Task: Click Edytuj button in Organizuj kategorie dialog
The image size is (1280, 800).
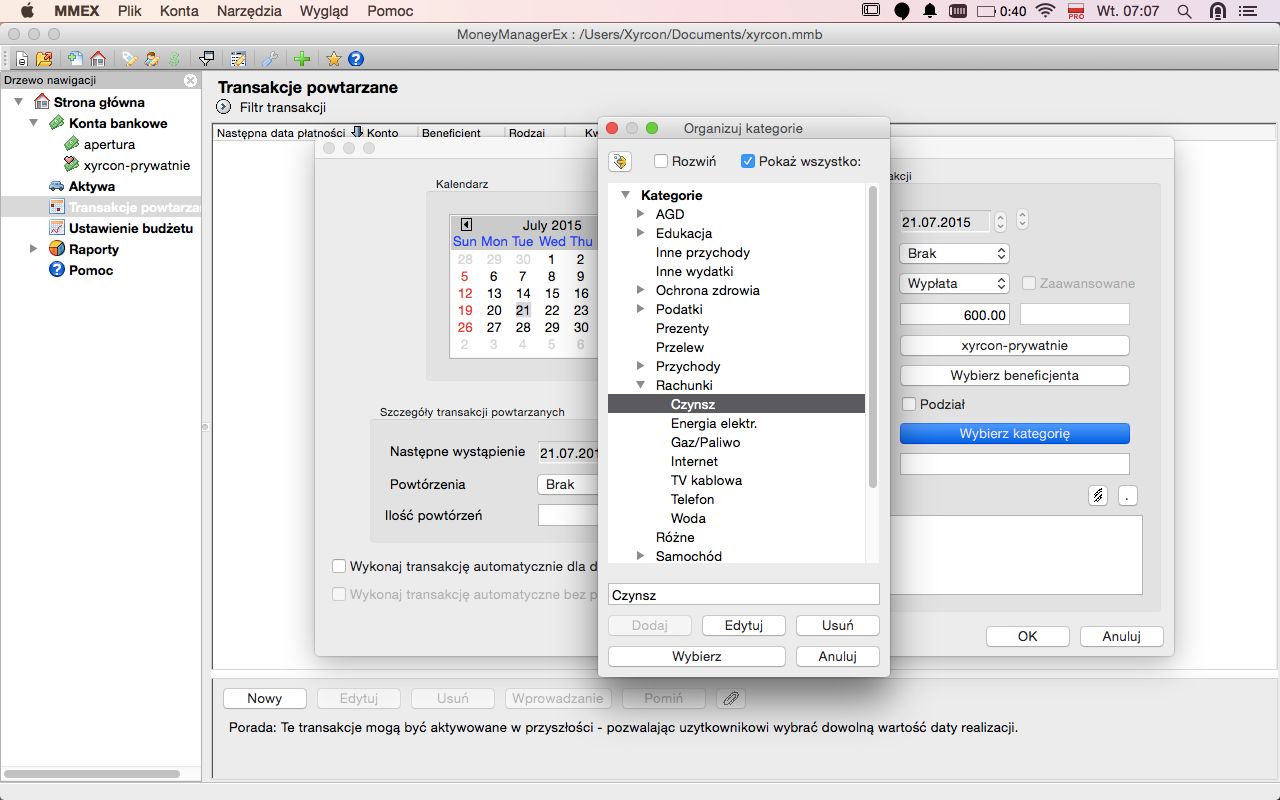Action: pos(744,625)
